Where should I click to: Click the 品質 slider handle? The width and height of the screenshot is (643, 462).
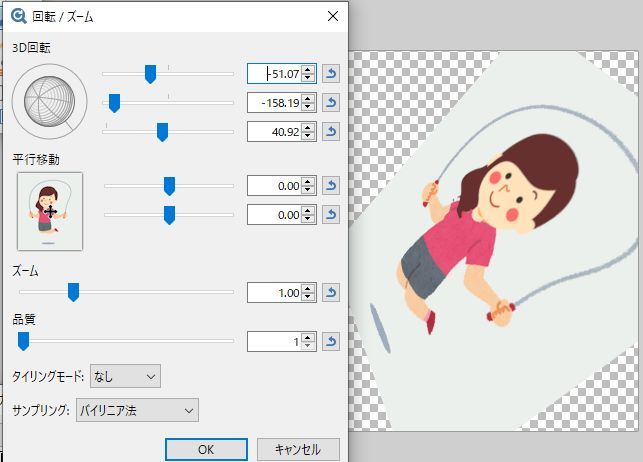[23, 341]
